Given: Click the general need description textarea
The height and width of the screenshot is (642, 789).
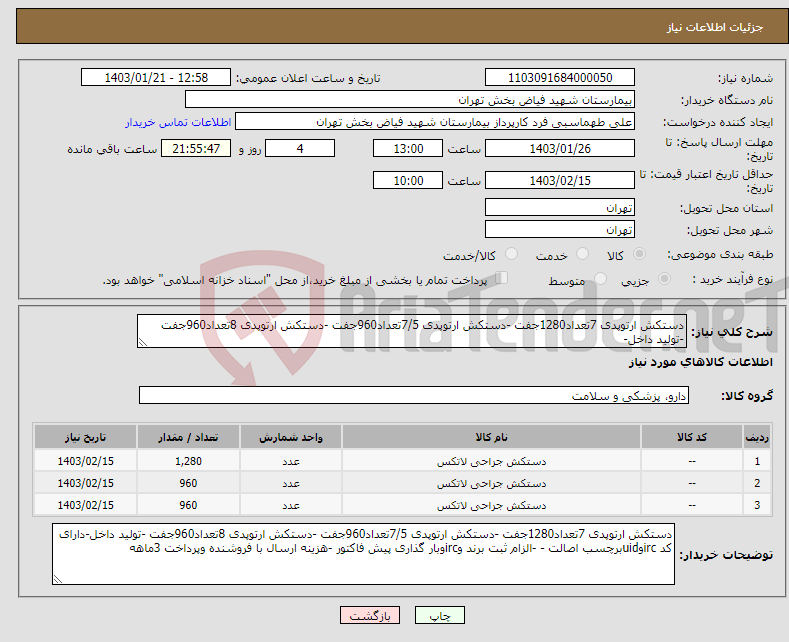Looking at the screenshot, I should (412, 331).
